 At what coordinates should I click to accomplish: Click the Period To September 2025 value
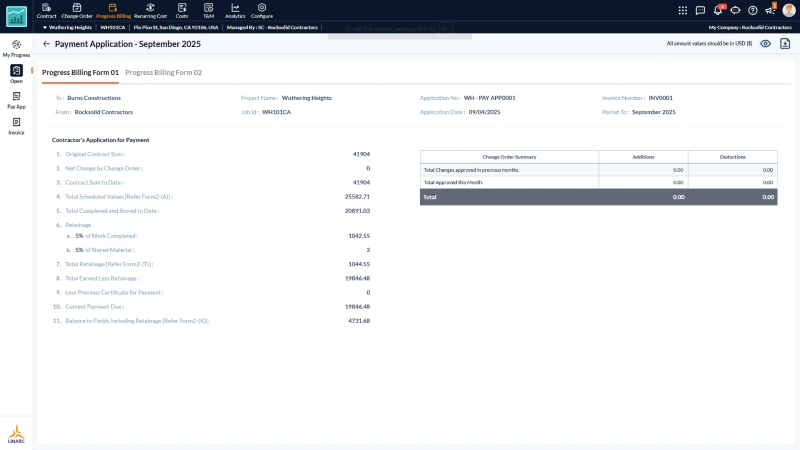pyautogui.click(x=654, y=112)
